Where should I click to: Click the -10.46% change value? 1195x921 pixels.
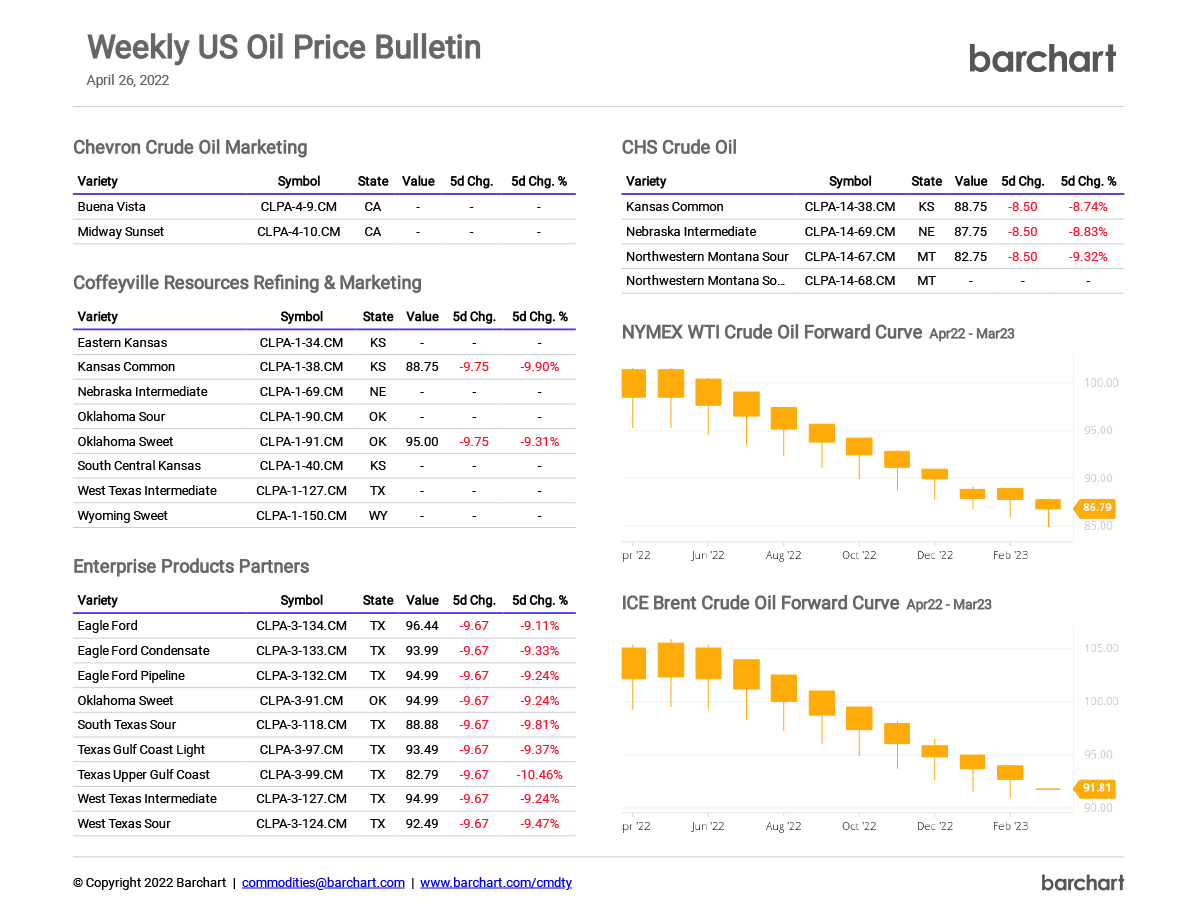tap(539, 775)
